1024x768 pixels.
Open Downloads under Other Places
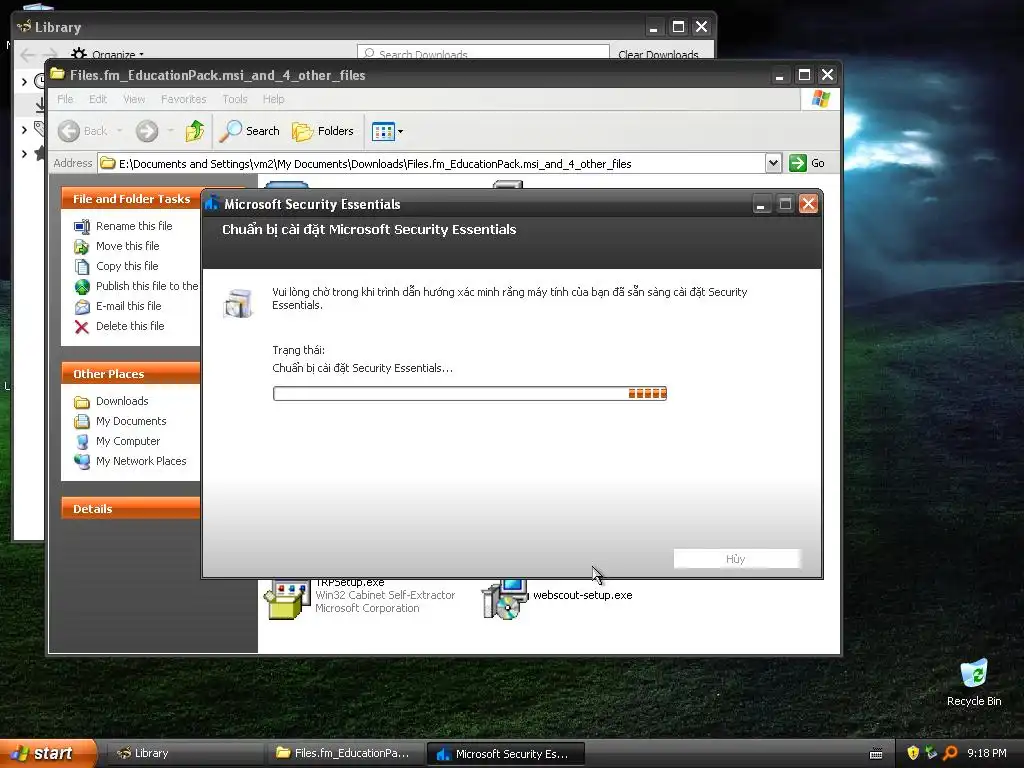(x=122, y=401)
